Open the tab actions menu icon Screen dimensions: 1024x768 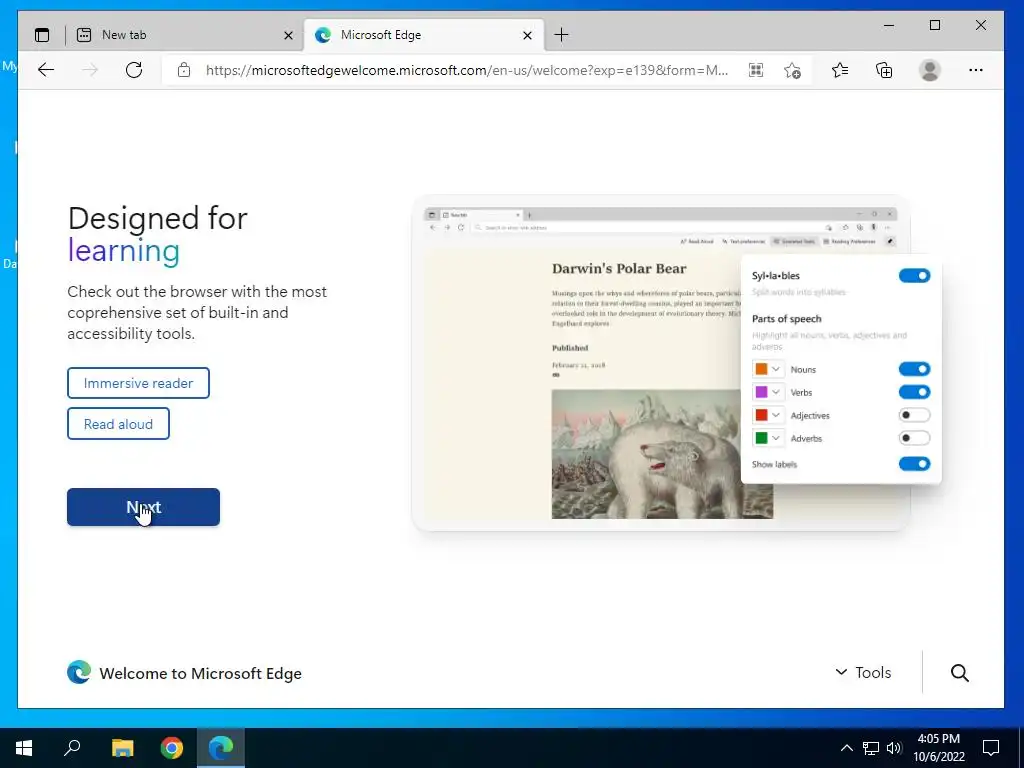42,35
